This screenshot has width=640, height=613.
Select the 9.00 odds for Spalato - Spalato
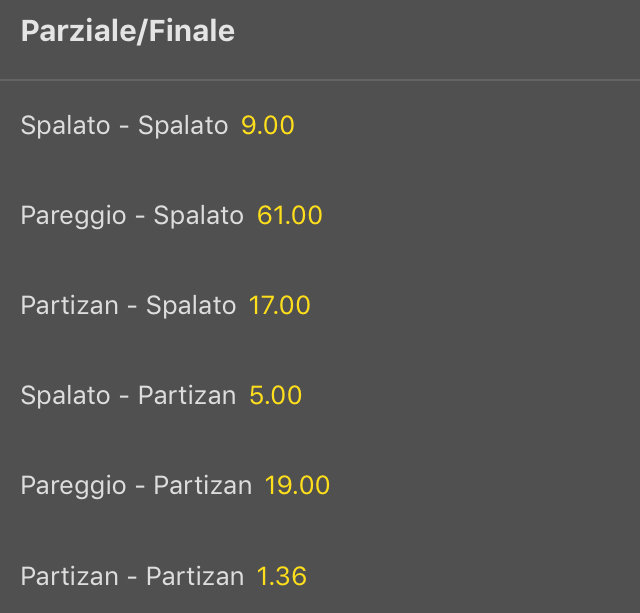[x=268, y=126]
